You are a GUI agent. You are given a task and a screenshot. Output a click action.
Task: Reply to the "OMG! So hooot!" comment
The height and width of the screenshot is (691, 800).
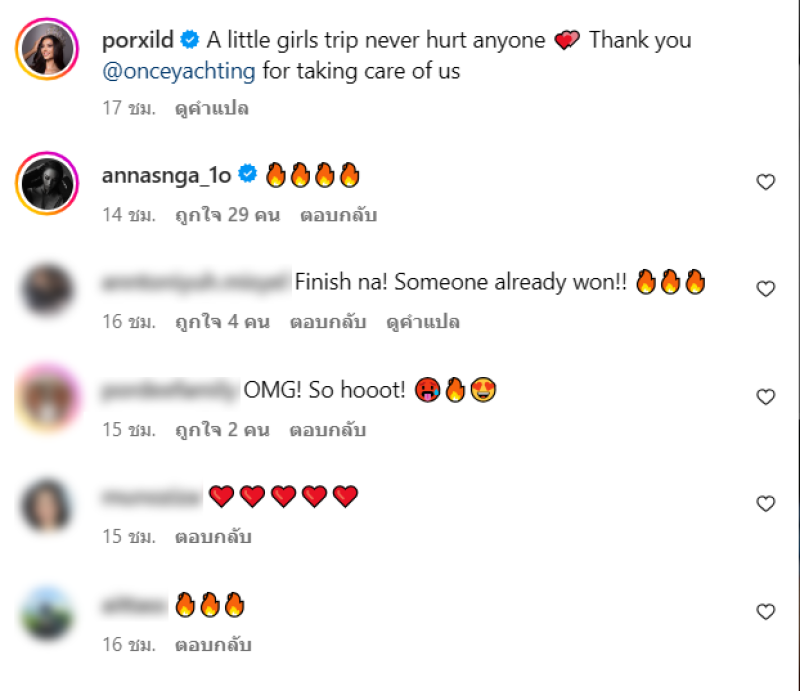(x=327, y=430)
